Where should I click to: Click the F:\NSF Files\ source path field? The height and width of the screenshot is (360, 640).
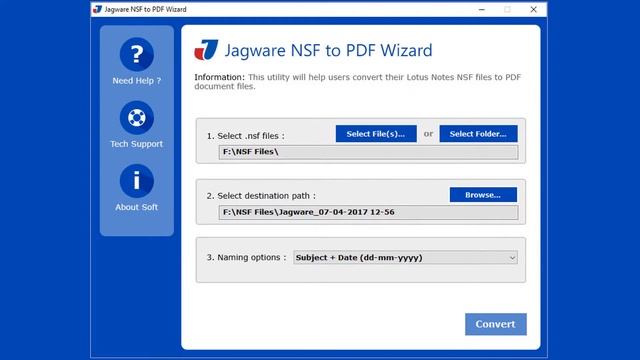pyautogui.click(x=368, y=152)
